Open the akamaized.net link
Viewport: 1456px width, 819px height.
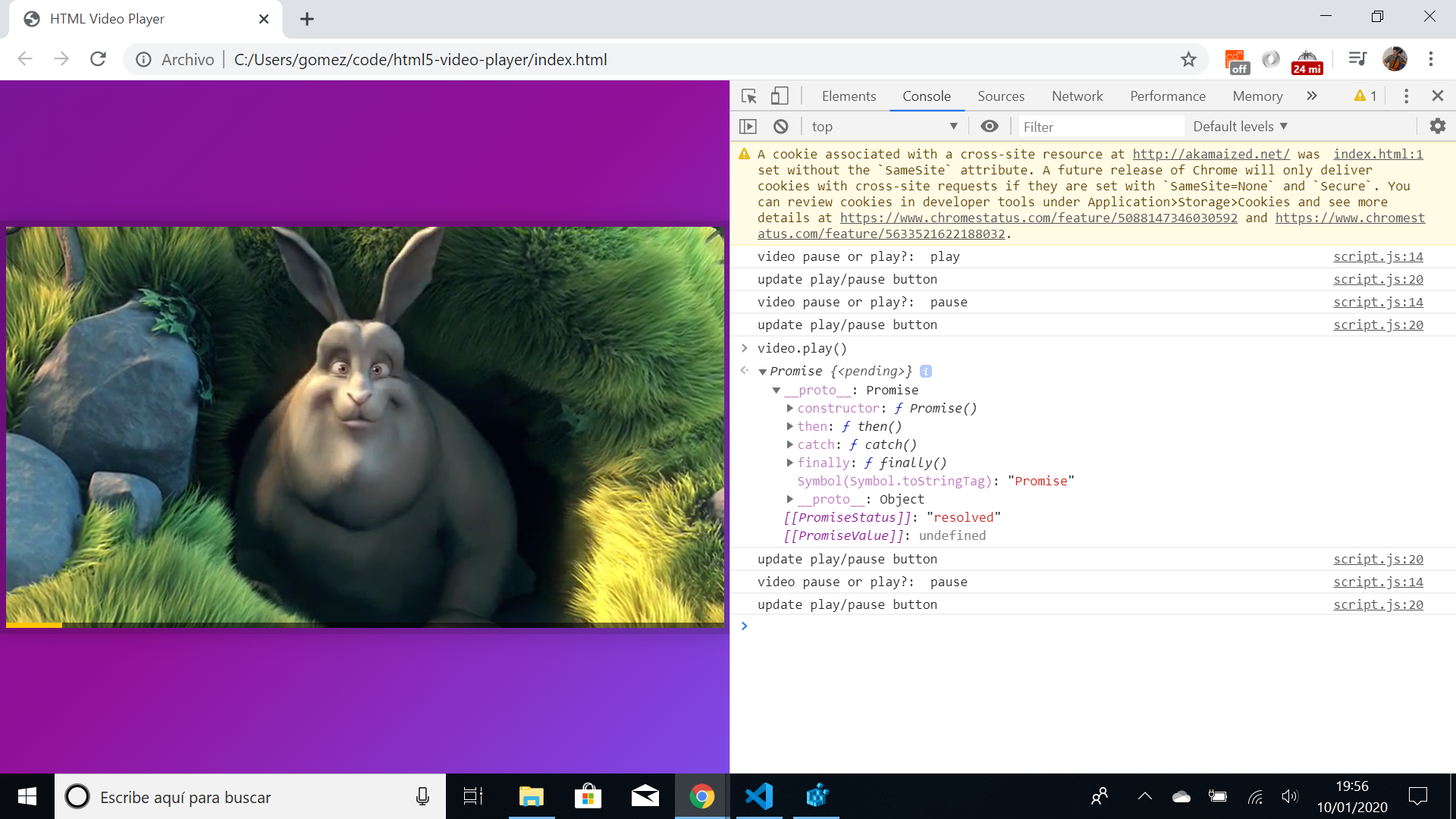(x=1210, y=154)
